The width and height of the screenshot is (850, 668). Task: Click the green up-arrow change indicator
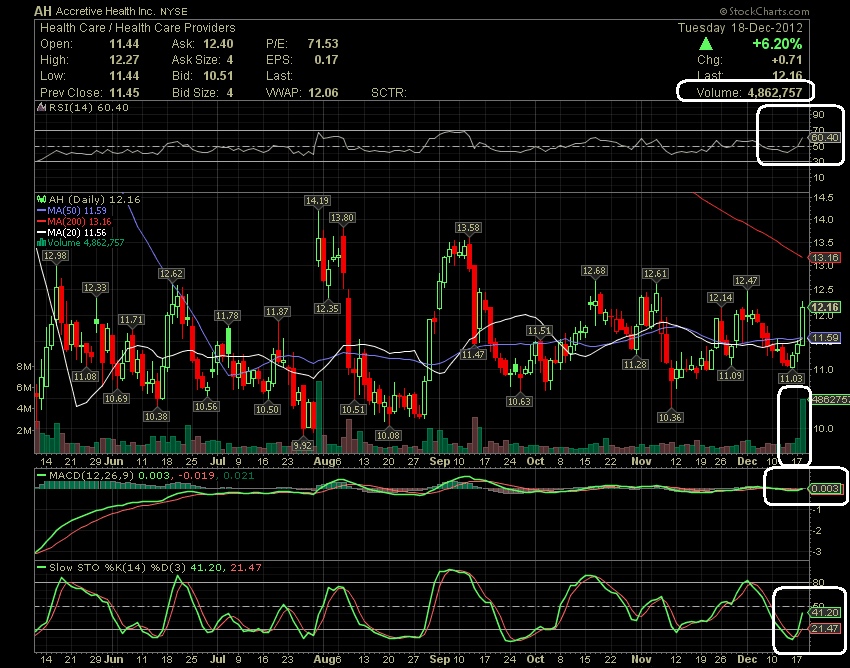[x=706, y=44]
